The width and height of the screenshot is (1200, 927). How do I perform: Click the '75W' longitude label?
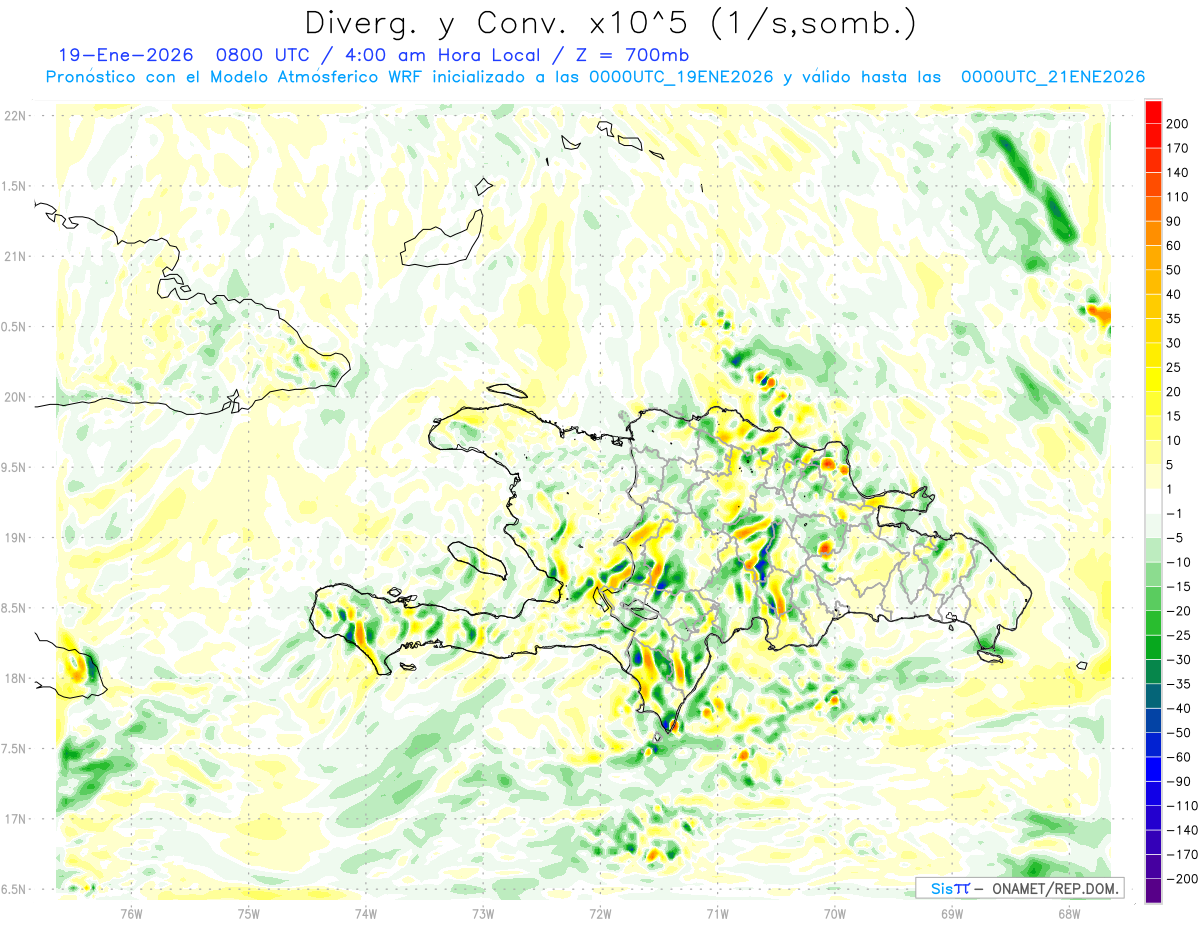[249, 912]
